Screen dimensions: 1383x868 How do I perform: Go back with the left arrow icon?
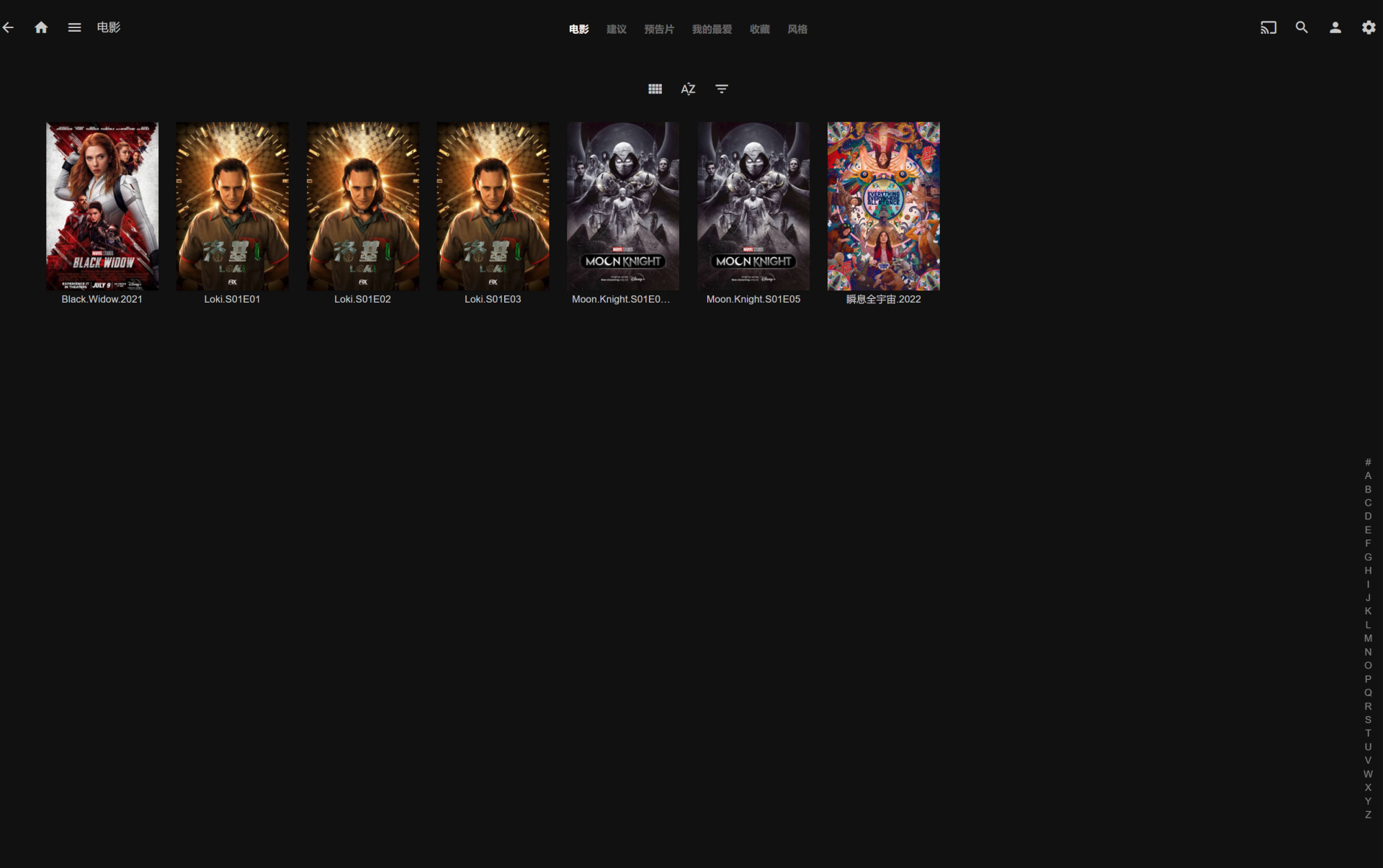[x=8, y=27]
